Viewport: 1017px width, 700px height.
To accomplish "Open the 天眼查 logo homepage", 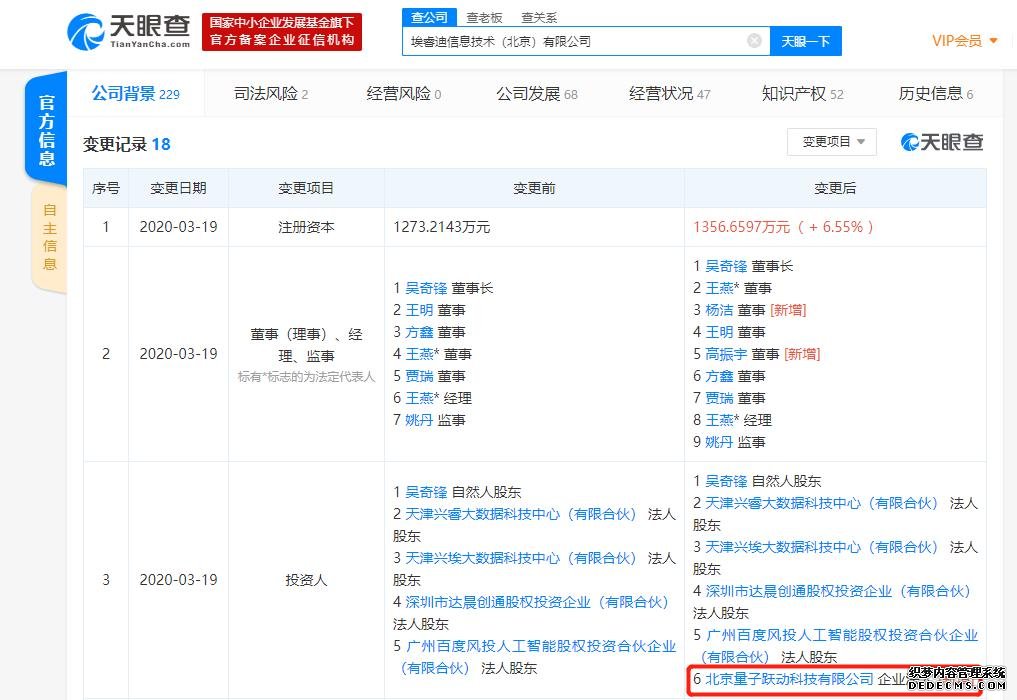I will coord(129,31).
